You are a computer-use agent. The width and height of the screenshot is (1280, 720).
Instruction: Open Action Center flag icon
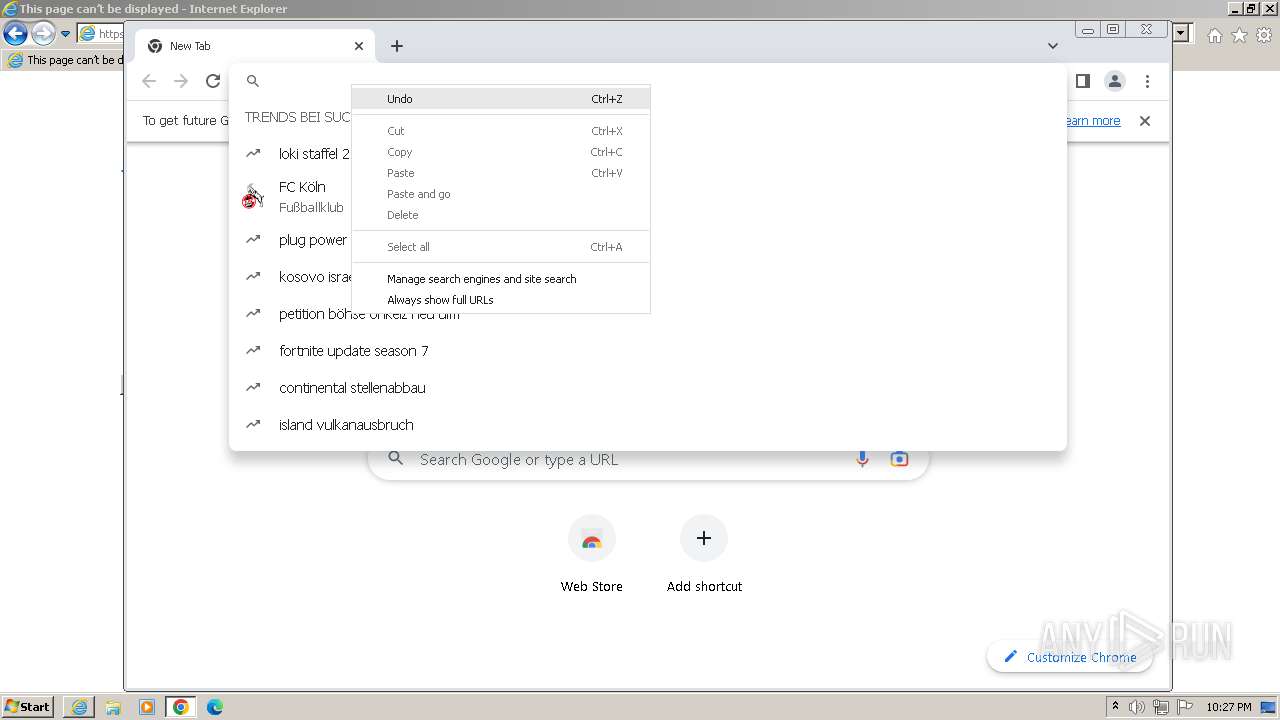pos(1185,707)
